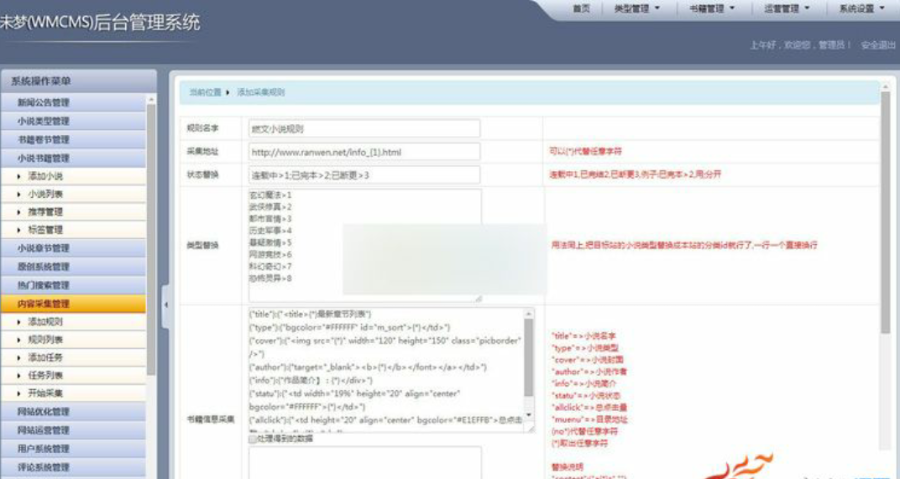900x479 pixels.
Task: Expand 用户系统管理 in sidebar
Action: 73,448
